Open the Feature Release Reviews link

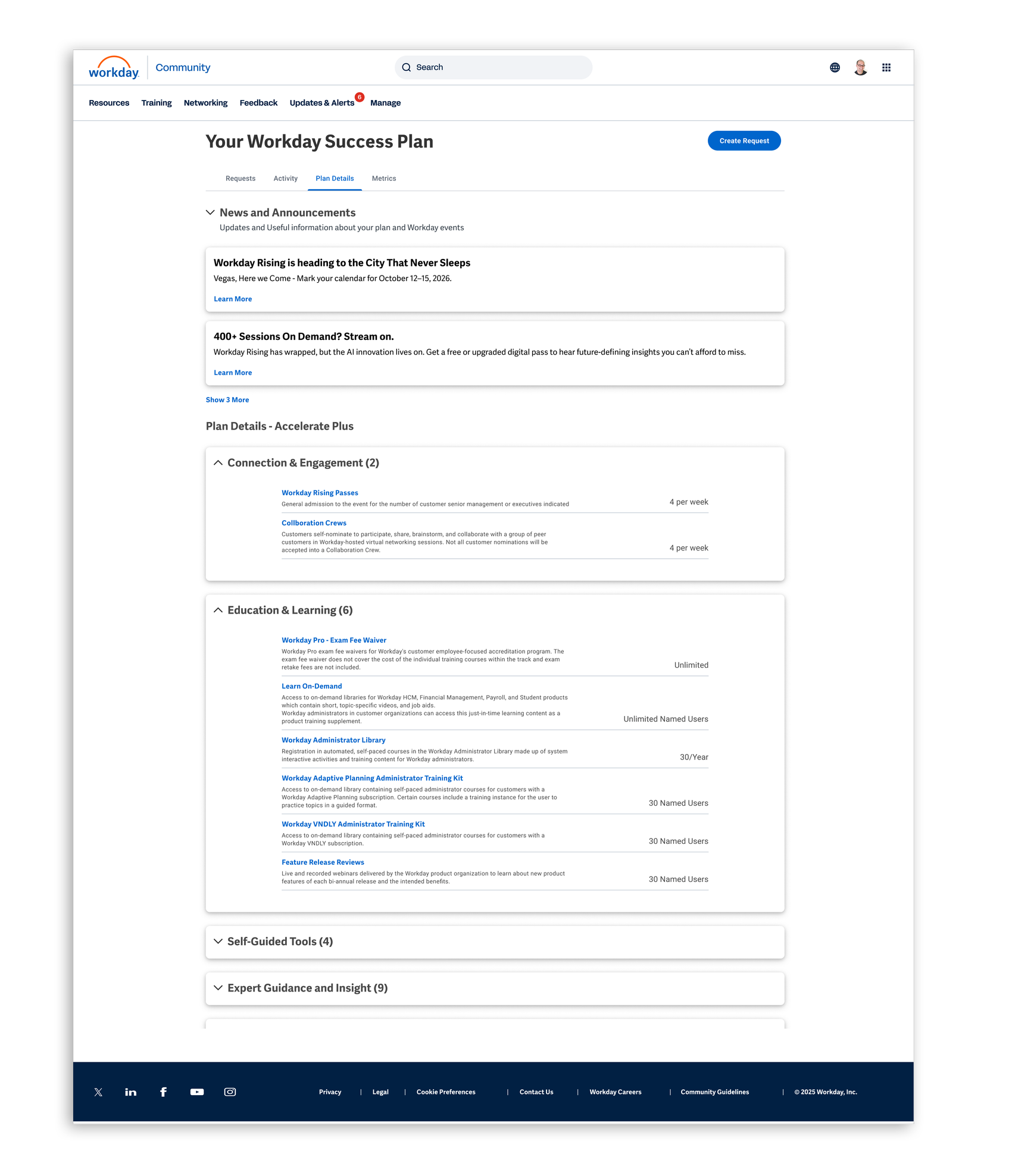[x=323, y=862]
